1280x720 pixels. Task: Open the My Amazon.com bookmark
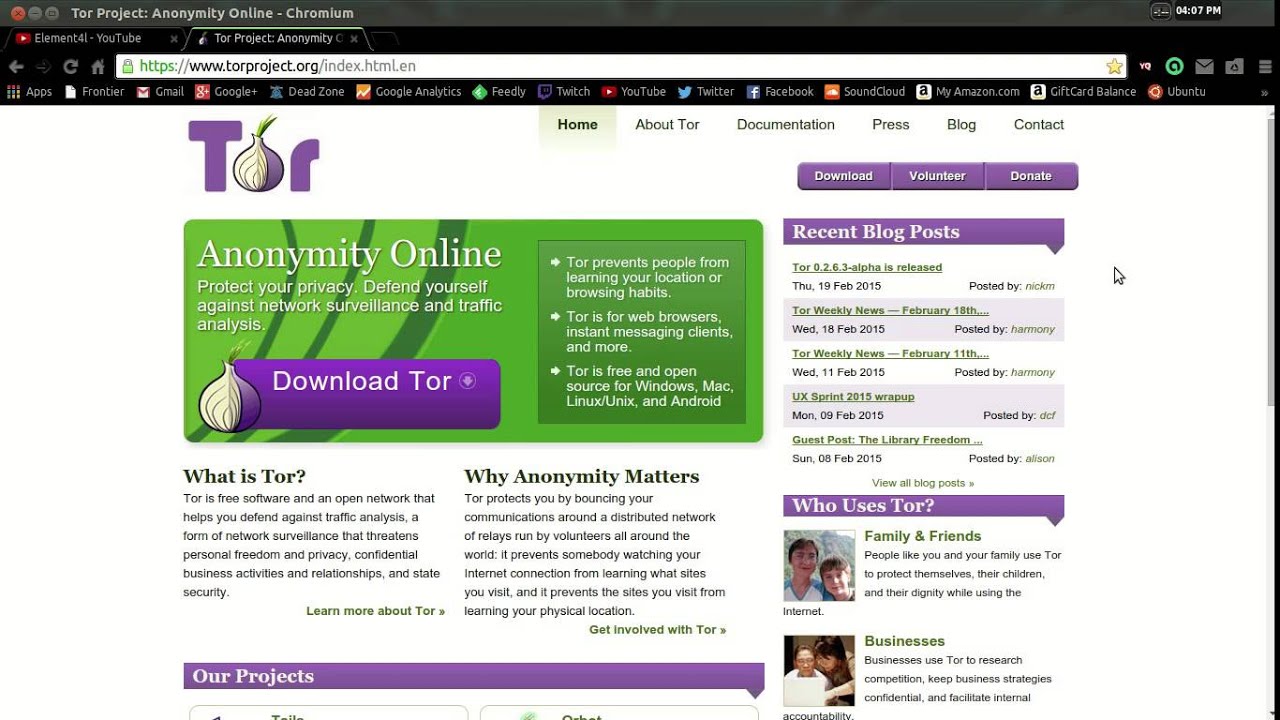(968, 91)
